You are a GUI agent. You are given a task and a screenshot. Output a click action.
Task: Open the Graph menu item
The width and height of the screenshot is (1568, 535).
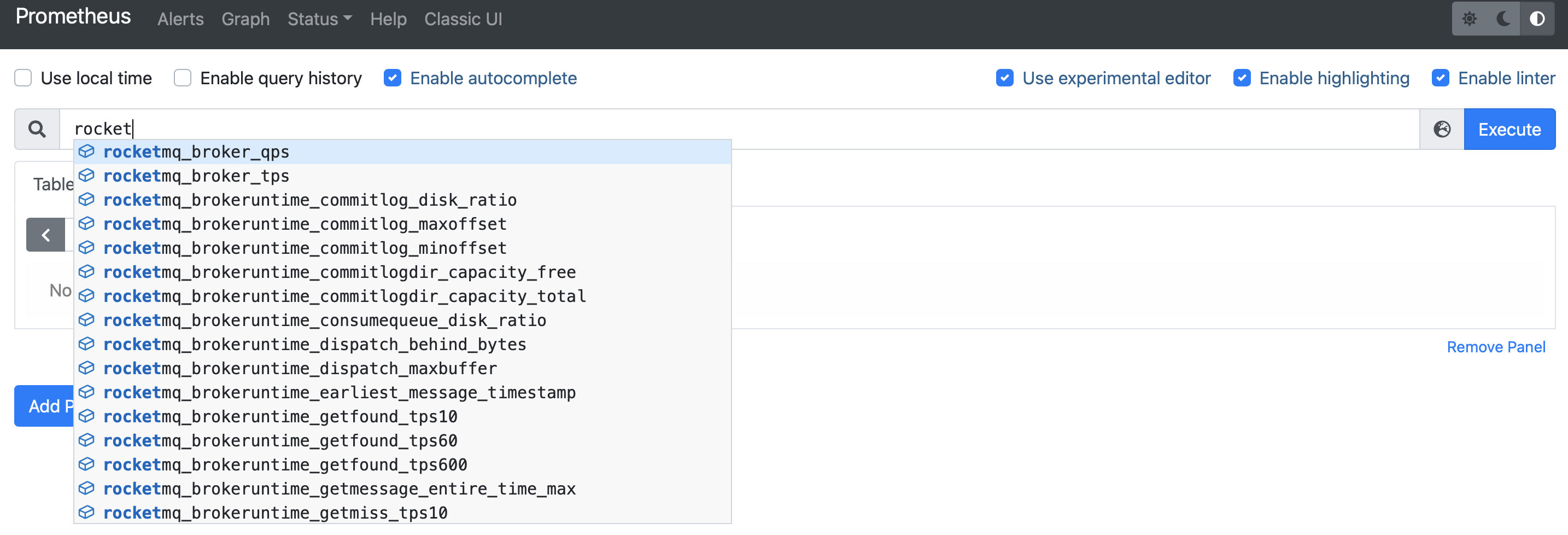pyautogui.click(x=245, y=19)
